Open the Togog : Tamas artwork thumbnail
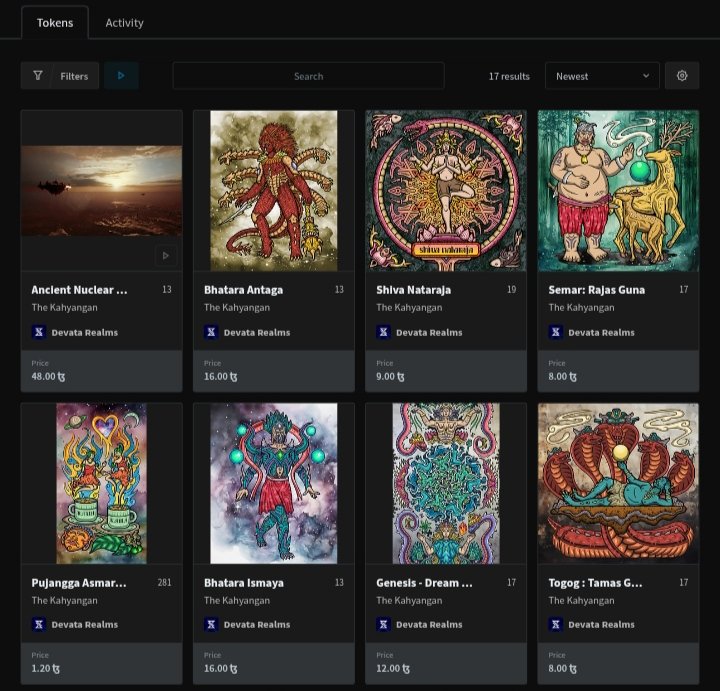 coord(619,483)
